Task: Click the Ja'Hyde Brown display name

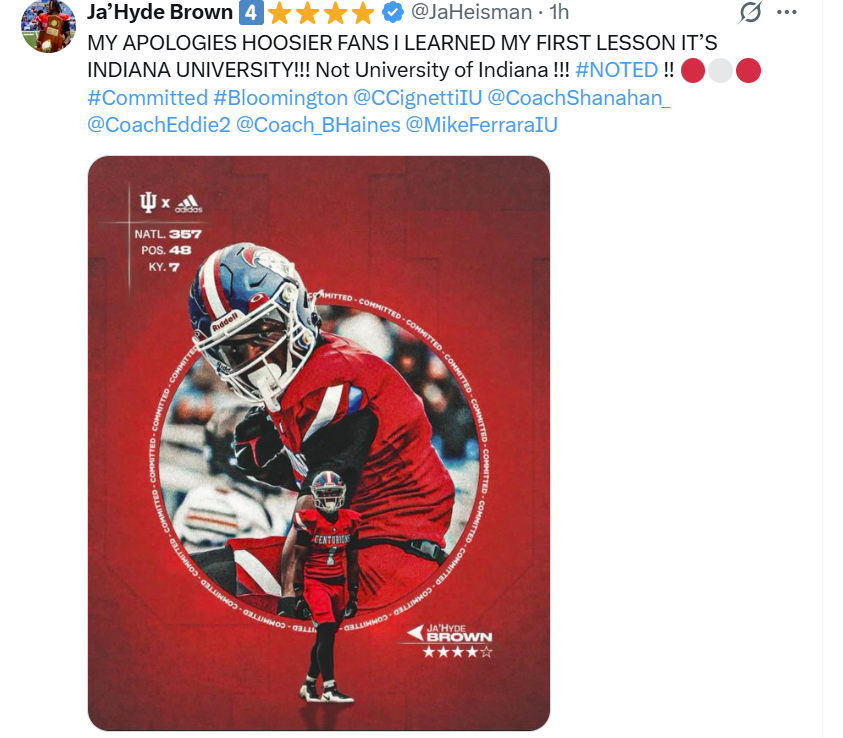Action: point(160,12)
